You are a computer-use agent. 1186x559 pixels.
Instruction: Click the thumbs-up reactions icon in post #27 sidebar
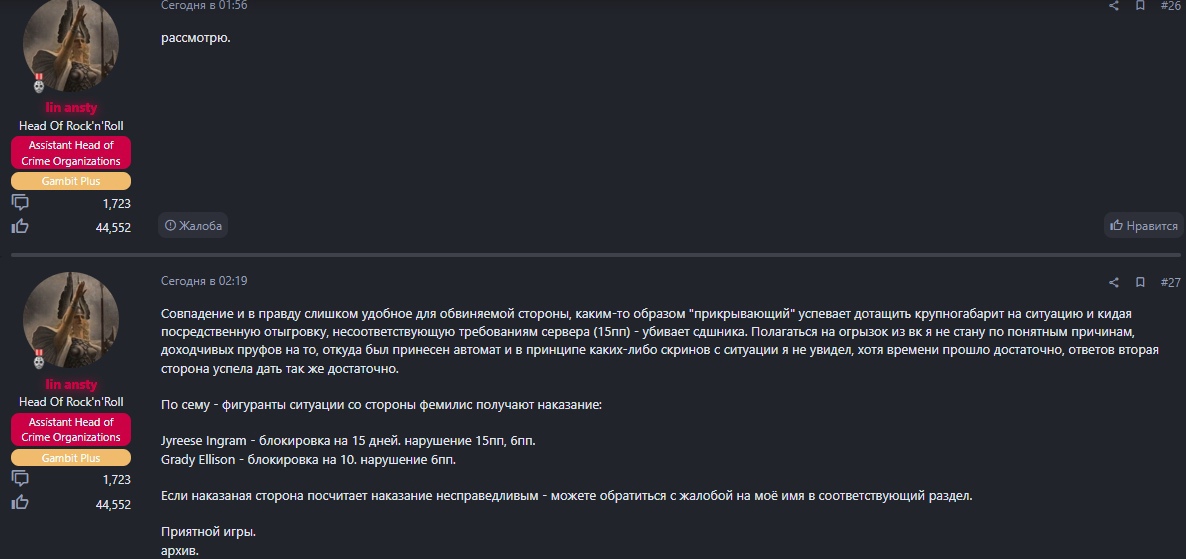tap(20, 504)
